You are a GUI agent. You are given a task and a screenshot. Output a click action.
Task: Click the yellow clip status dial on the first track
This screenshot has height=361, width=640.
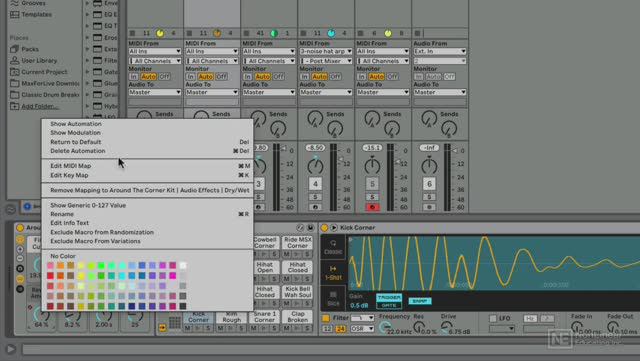pyautogui.click(x=160, y=33)
